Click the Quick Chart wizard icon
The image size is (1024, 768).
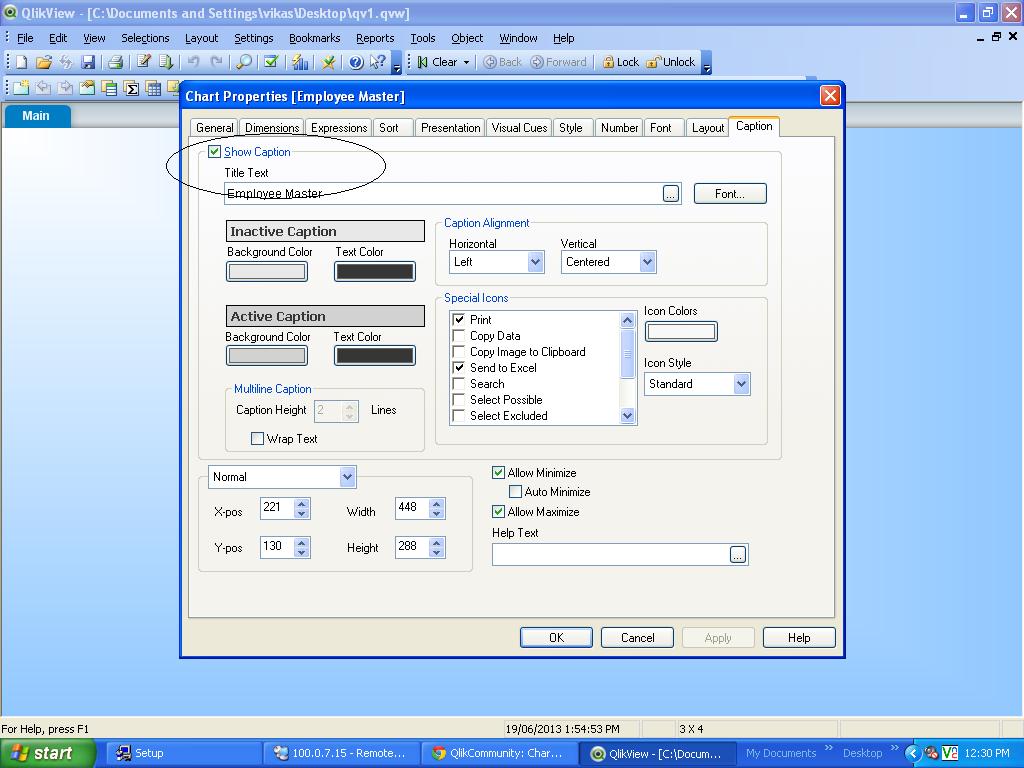tap(299, 62)
